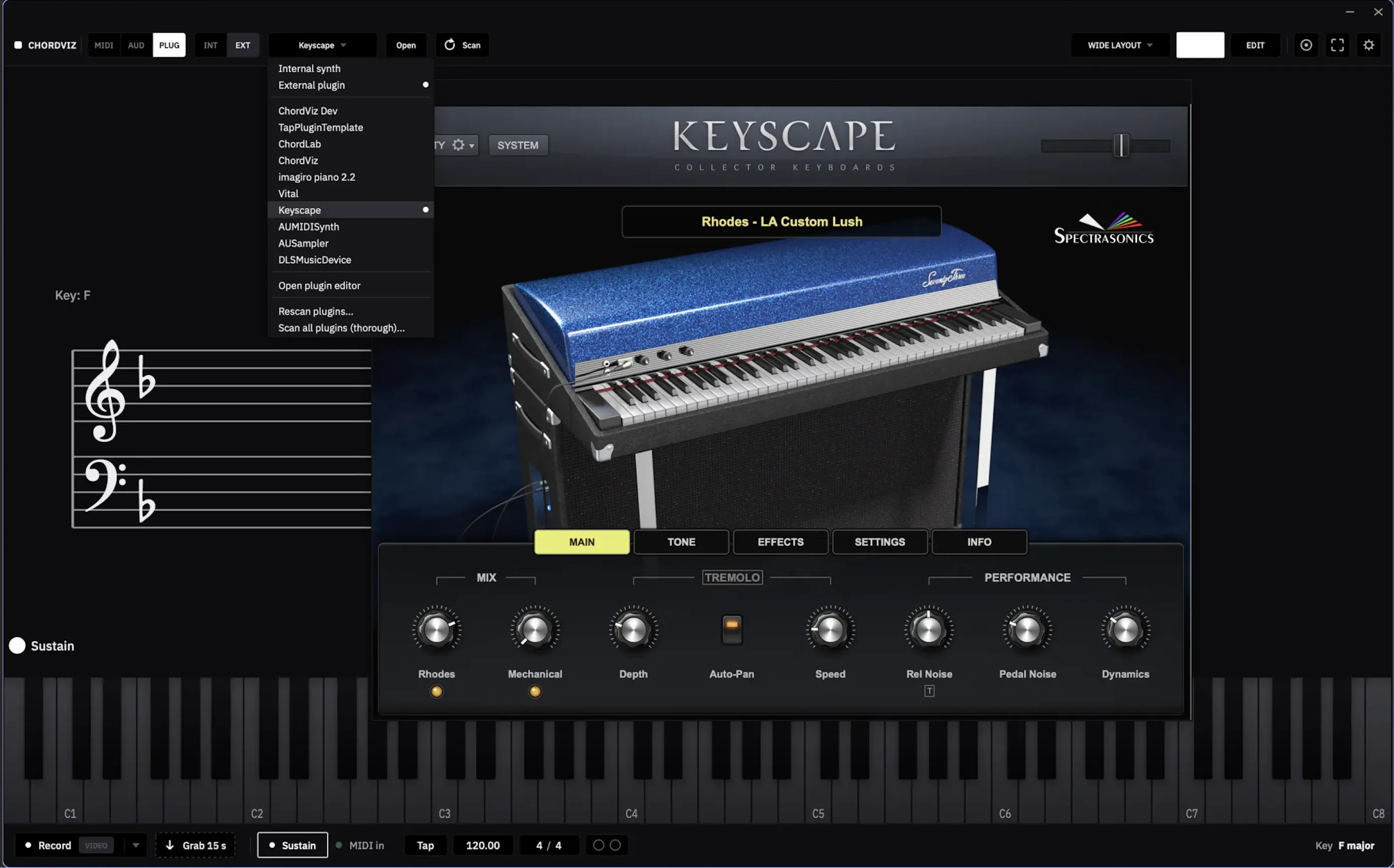The height and width of the screenshot is (868, 1394).
Task: Choose Open plugin editor
Action: [x=351, y=285]
